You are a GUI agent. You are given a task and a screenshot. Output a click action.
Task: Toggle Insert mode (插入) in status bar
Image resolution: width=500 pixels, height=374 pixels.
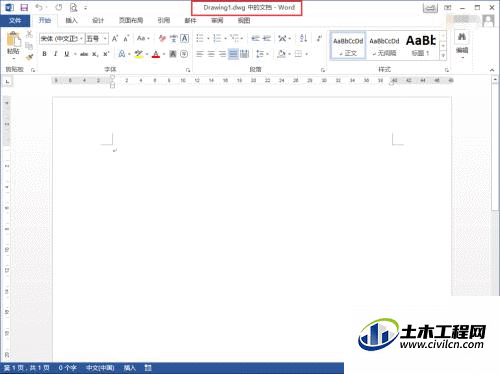click(x=130, y=368)
